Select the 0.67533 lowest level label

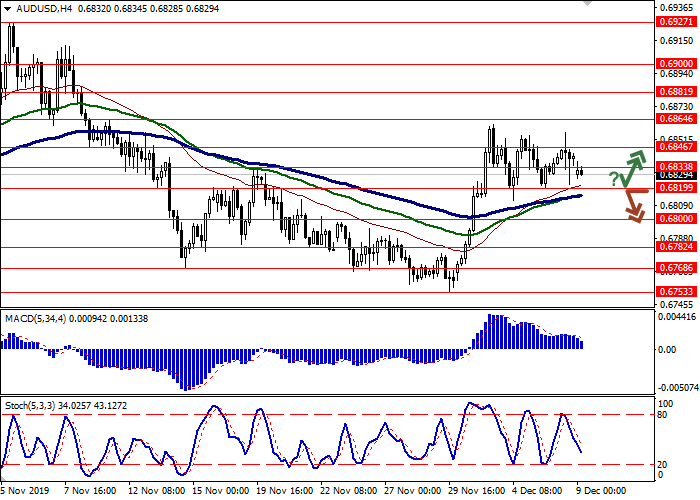click(675, 292)
